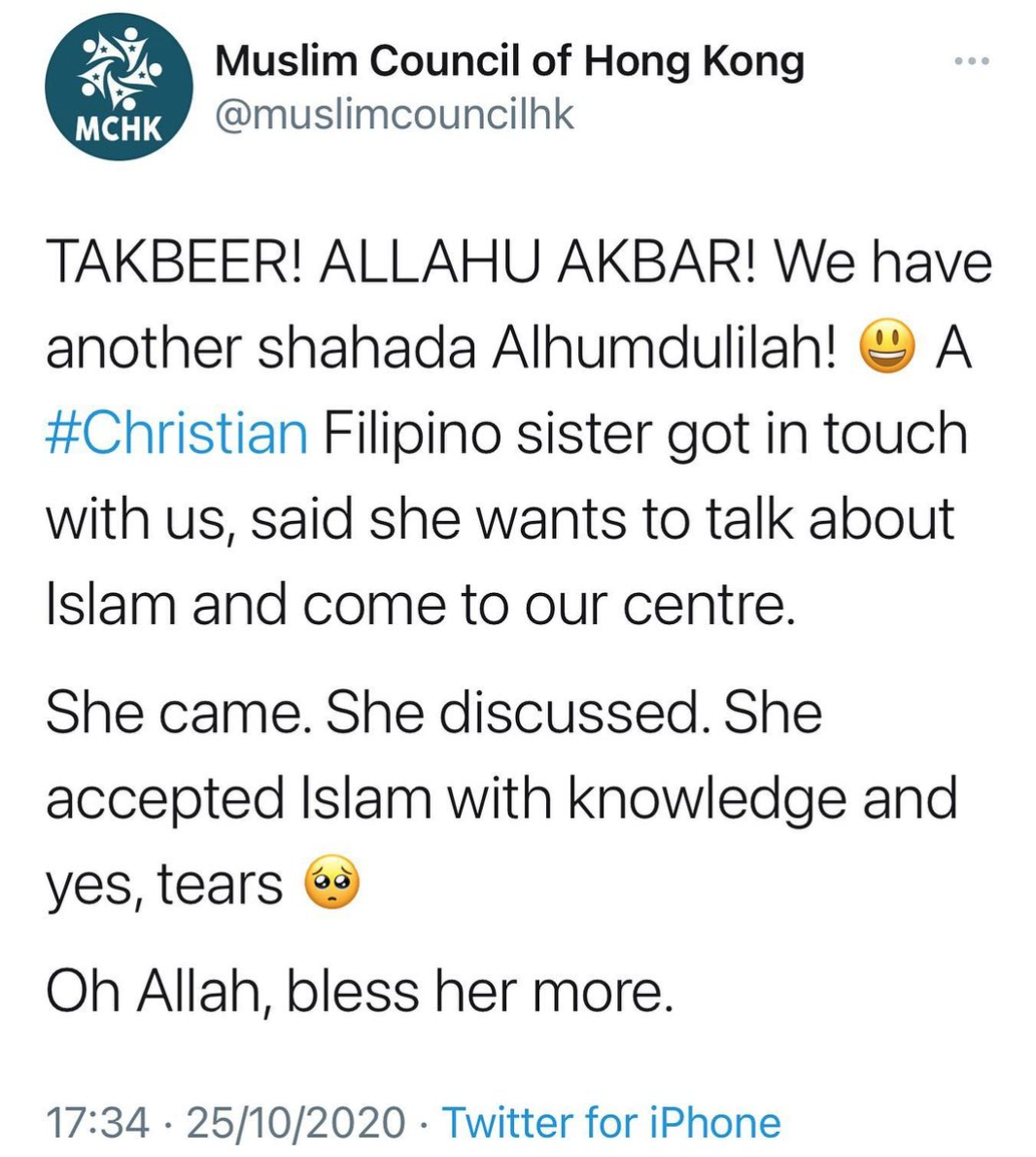Image resolution: width=1036 pixels, height=1157 pixels.
Task: Click the pleading face emoji after tears
Action: (331, 882)
